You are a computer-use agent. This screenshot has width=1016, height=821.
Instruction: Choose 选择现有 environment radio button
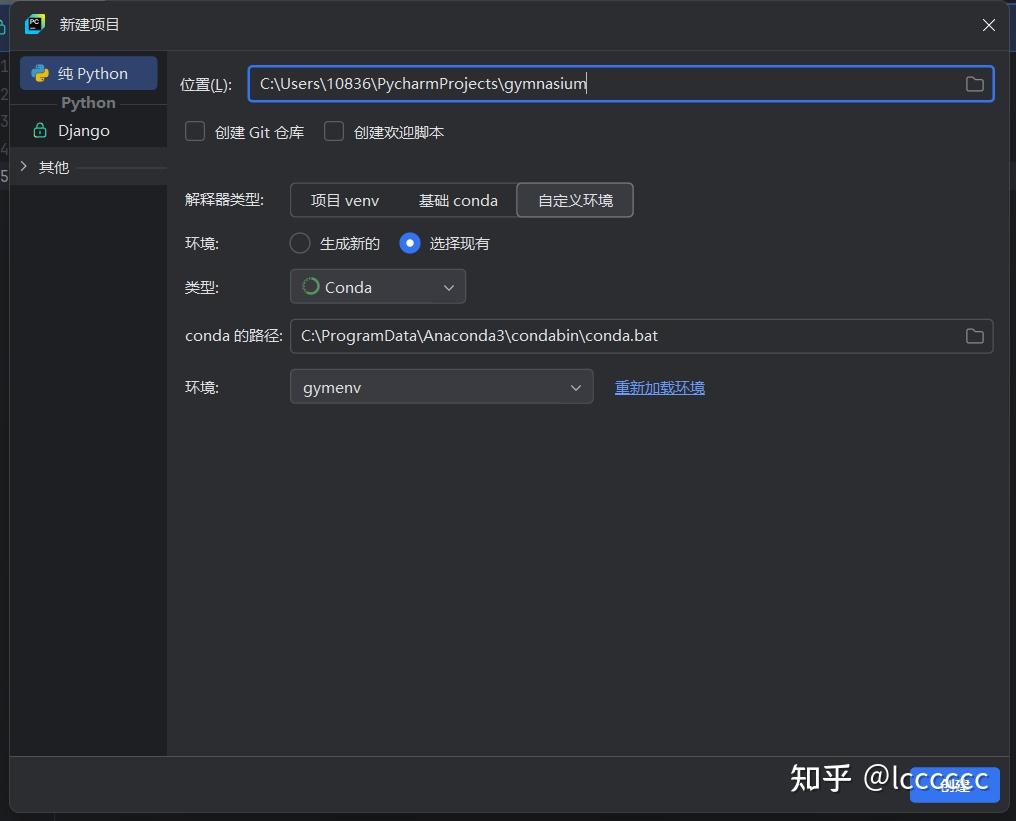coord(410,243)
